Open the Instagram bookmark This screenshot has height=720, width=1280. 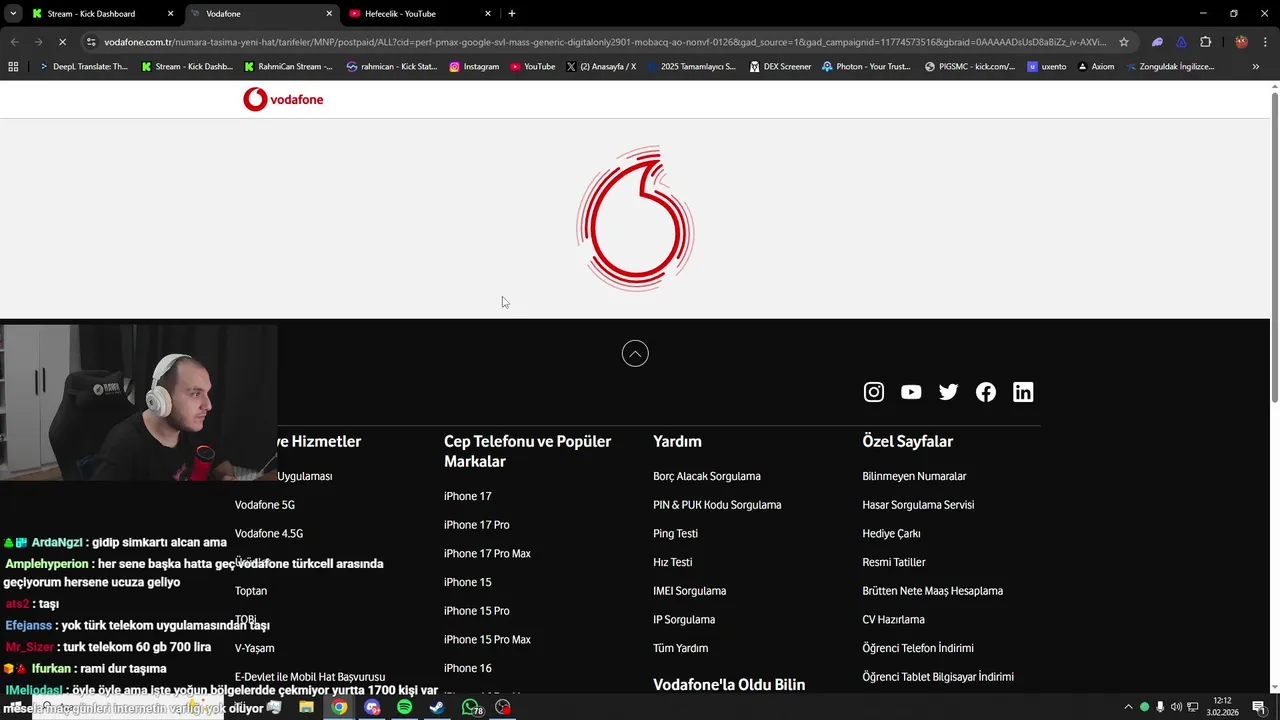coord(474,67)
